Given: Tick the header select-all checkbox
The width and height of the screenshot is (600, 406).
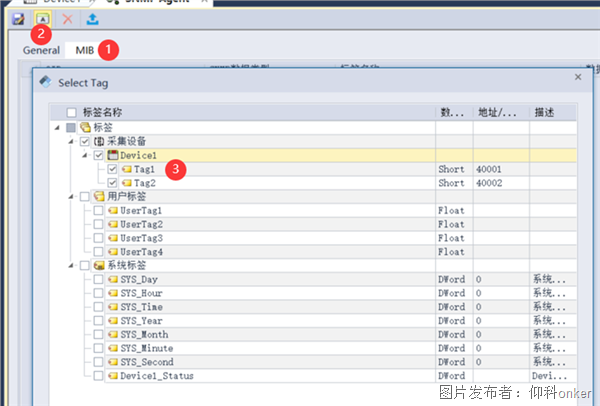Looking at the screenshot, I should pyautogui.click(x=71, y=112).
